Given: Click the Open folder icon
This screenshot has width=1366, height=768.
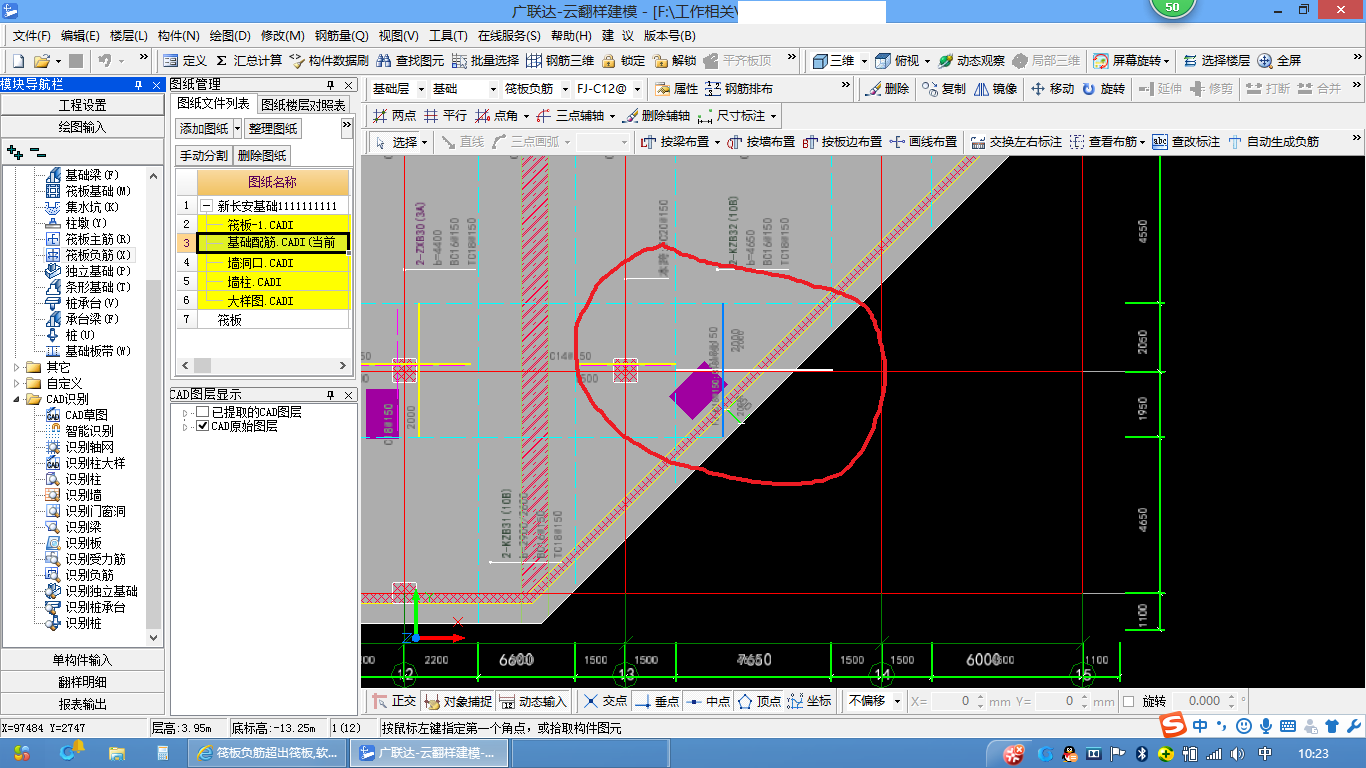Looking at the screenshot, I should (x=42, y=61).
